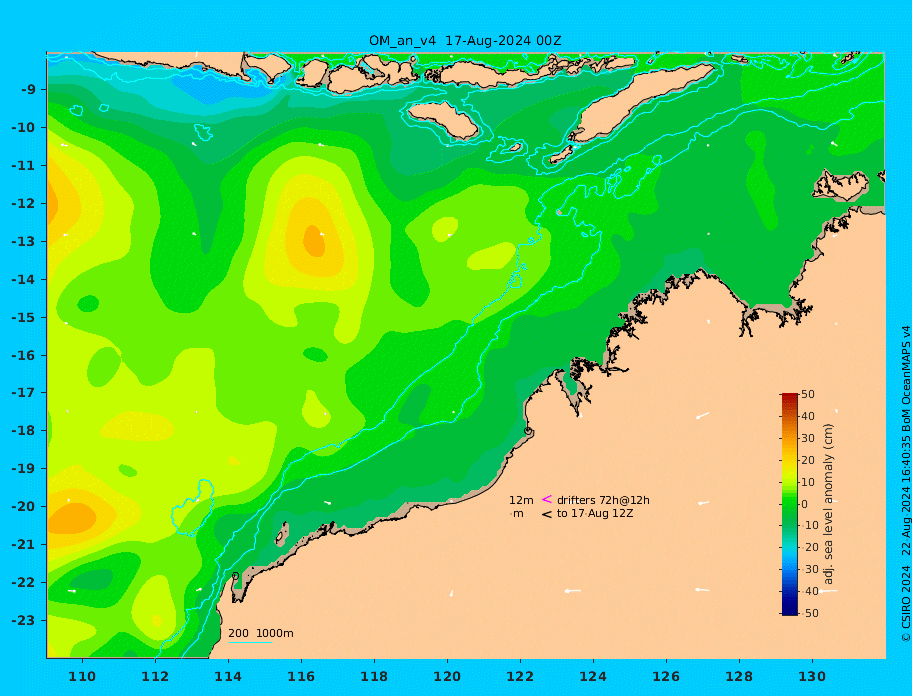Click latitude axis label -22
Image resolution: width=912 pixels, height=696 pixels.
[24, 583]
